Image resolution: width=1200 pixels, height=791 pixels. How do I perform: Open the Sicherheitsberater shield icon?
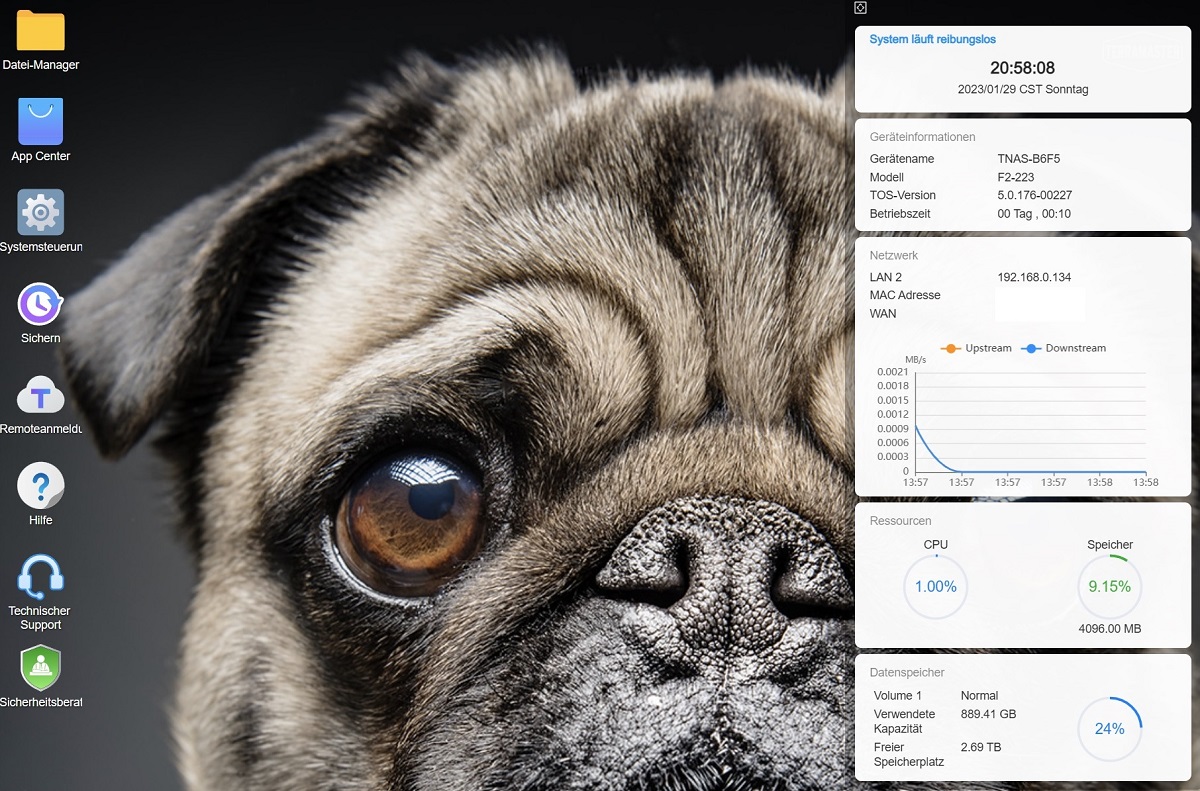pyautogui.click(x=41, y=668)
